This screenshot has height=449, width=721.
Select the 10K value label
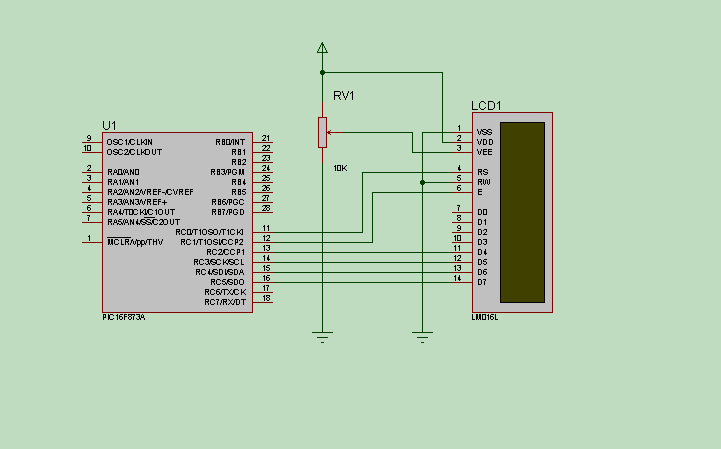point(340,168)
